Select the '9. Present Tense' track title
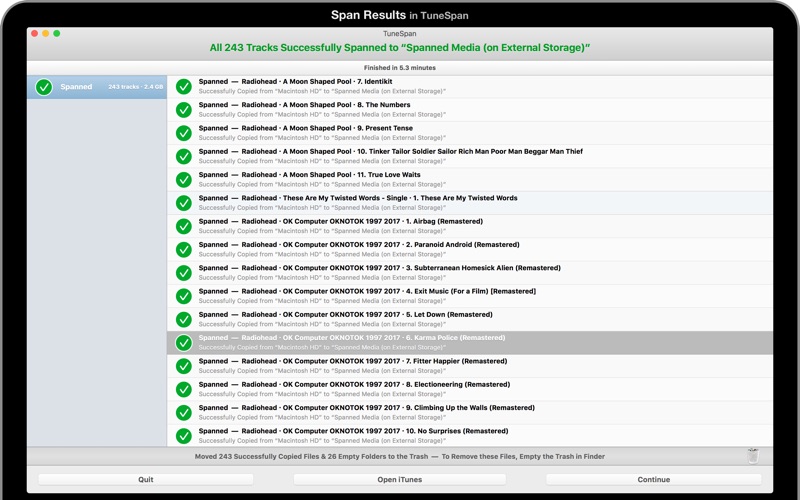 click(385, 129)
